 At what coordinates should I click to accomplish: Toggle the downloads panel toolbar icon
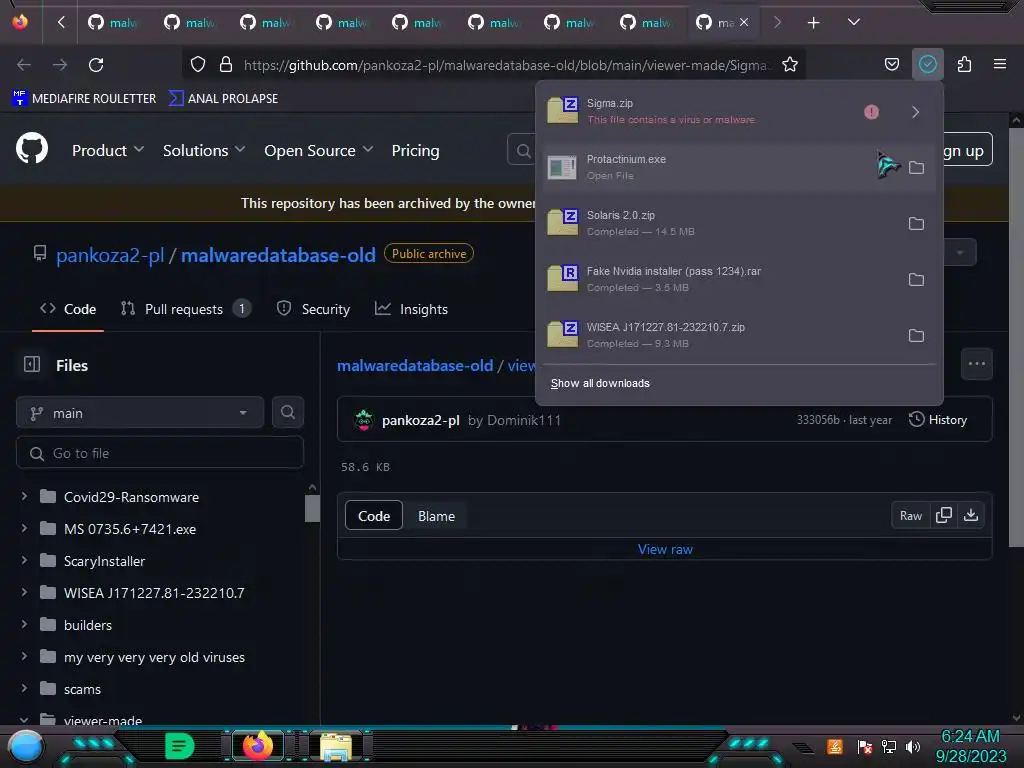[x=927, y=65]
